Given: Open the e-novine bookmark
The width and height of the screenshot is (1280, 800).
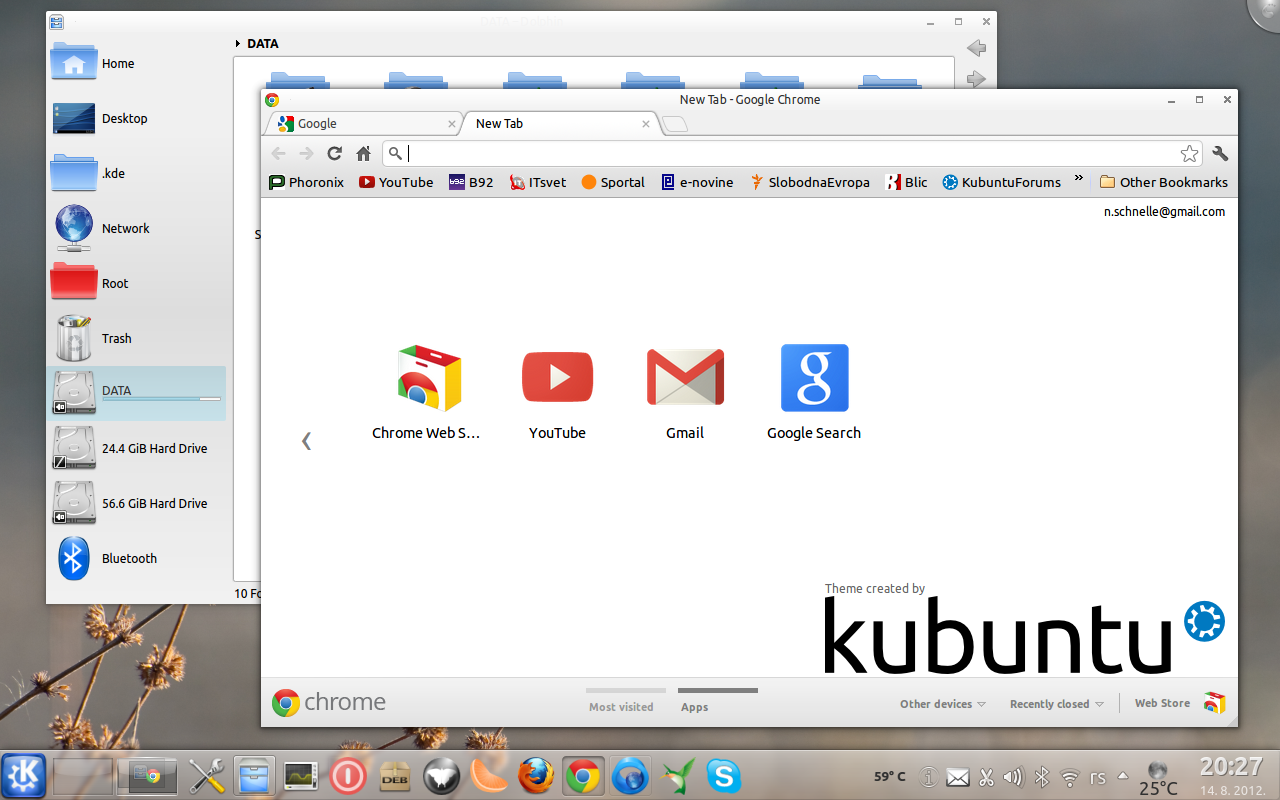Looking at the screenshot, I should coord(697,182).
